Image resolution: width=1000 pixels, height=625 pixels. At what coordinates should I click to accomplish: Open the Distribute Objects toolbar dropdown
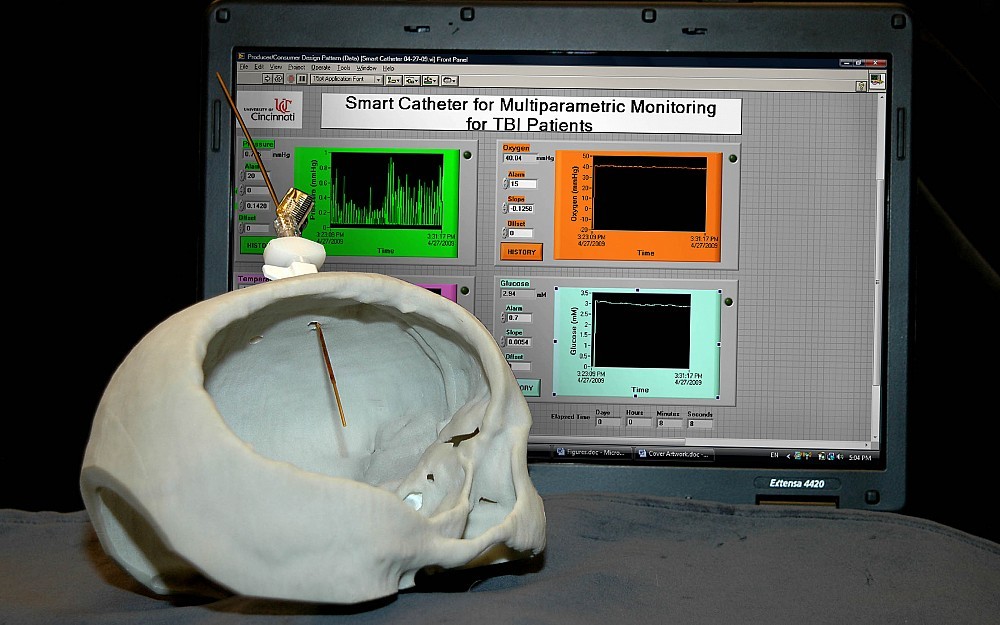(x=412, y=80)
